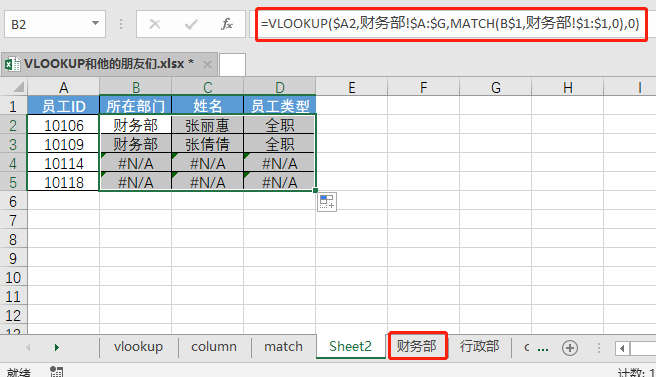The image size is (656, 377).
Task: Click the 员工类型 header cell
Action: tap(279, 105)
